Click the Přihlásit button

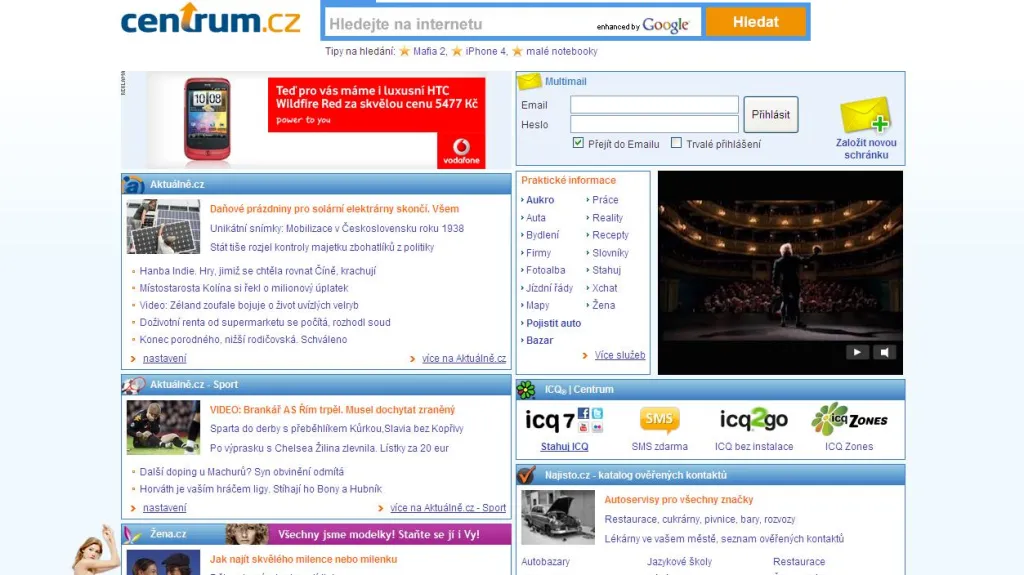point(771,114)
